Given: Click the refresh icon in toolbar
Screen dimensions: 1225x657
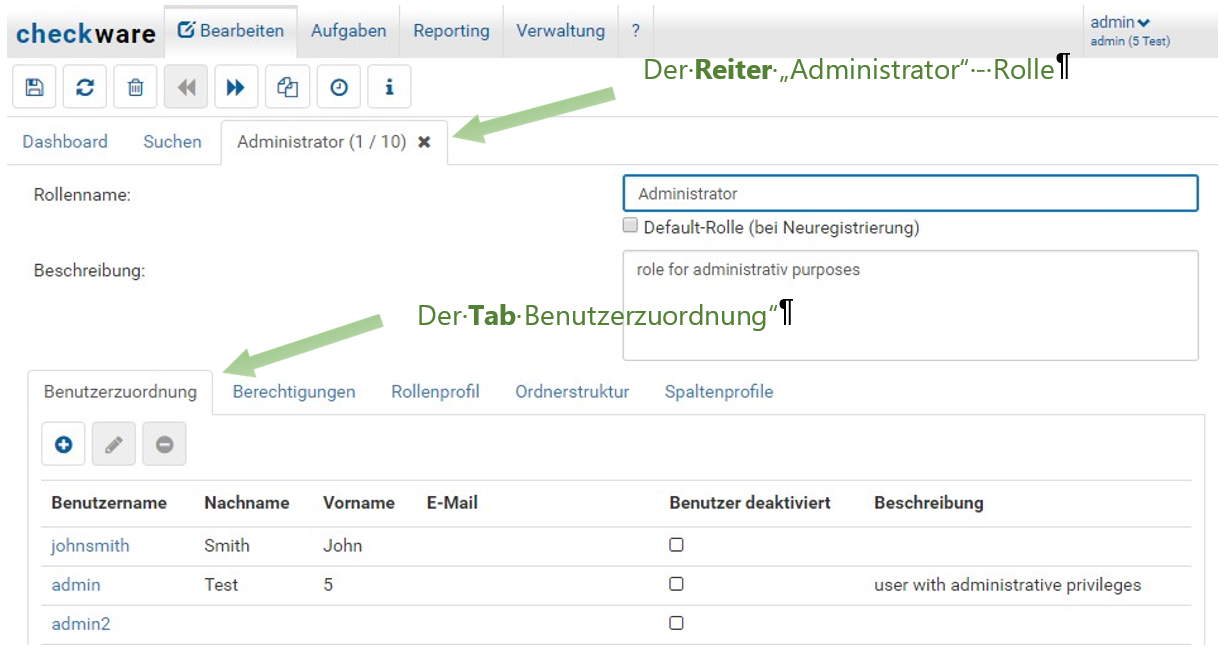Looking at the screenshot, I should 85,87.
